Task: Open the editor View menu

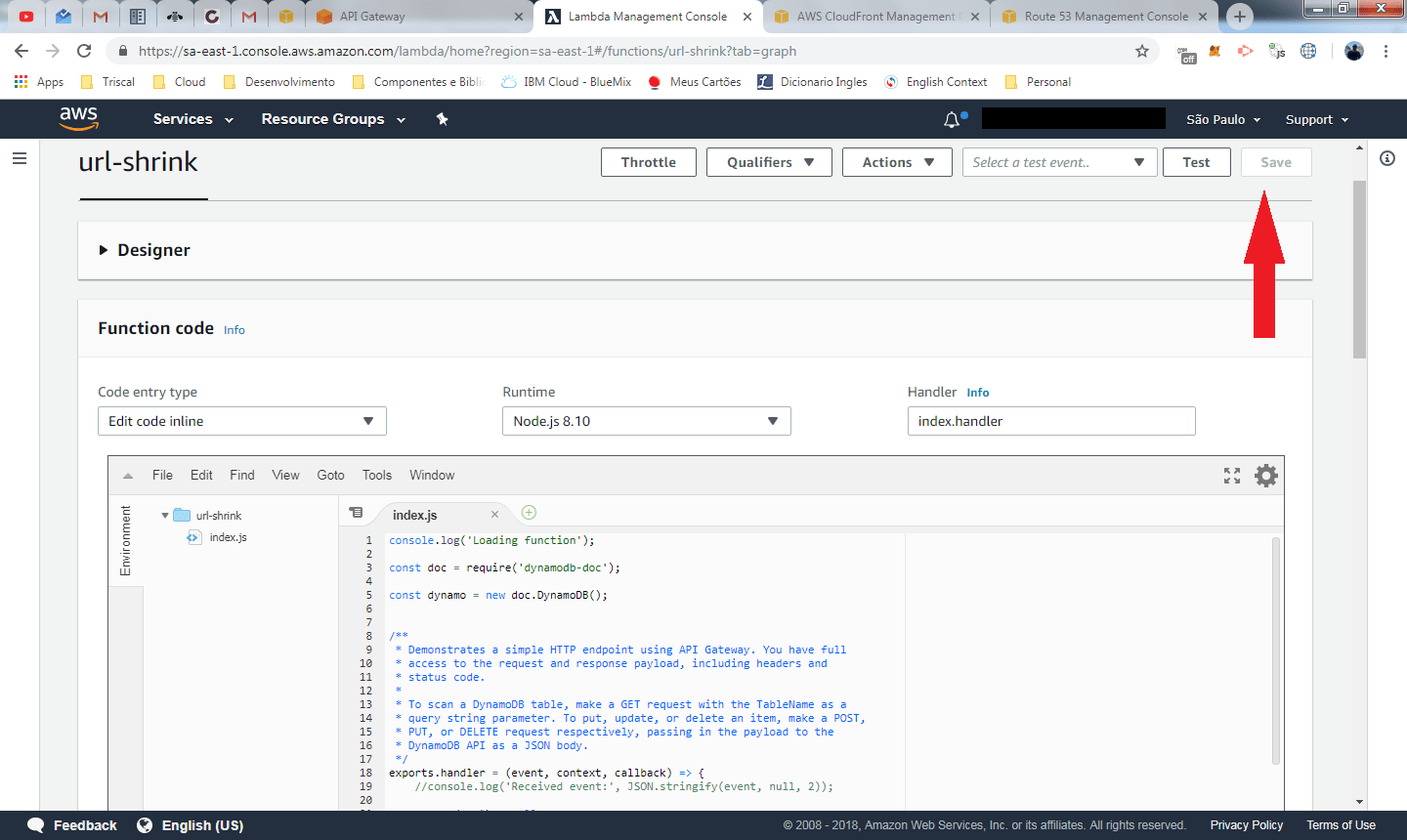Action: (x=285, y=476)
